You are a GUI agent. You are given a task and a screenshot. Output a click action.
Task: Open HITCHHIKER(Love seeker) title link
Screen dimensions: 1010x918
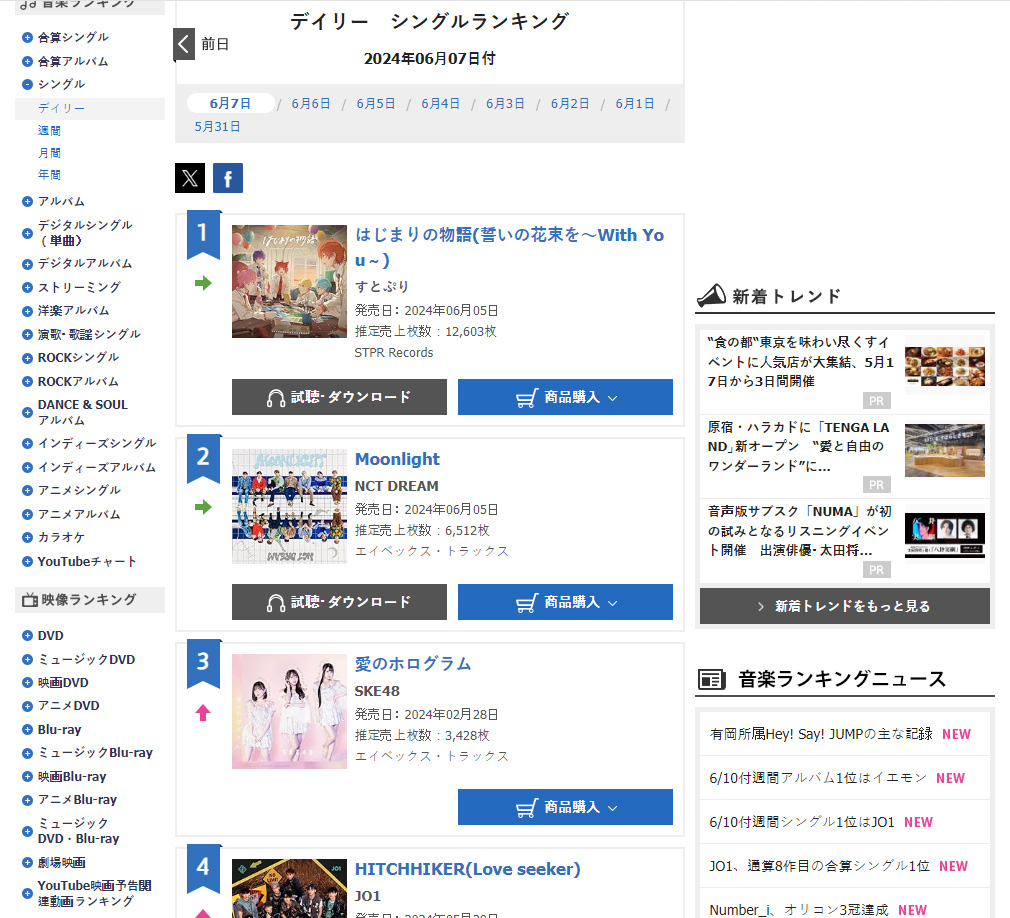click(468, 869)
